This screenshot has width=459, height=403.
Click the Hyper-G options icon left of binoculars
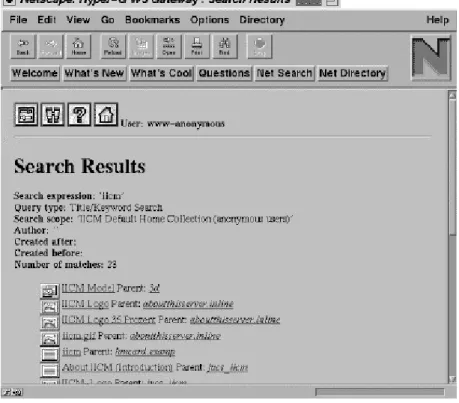coord(26,115)
